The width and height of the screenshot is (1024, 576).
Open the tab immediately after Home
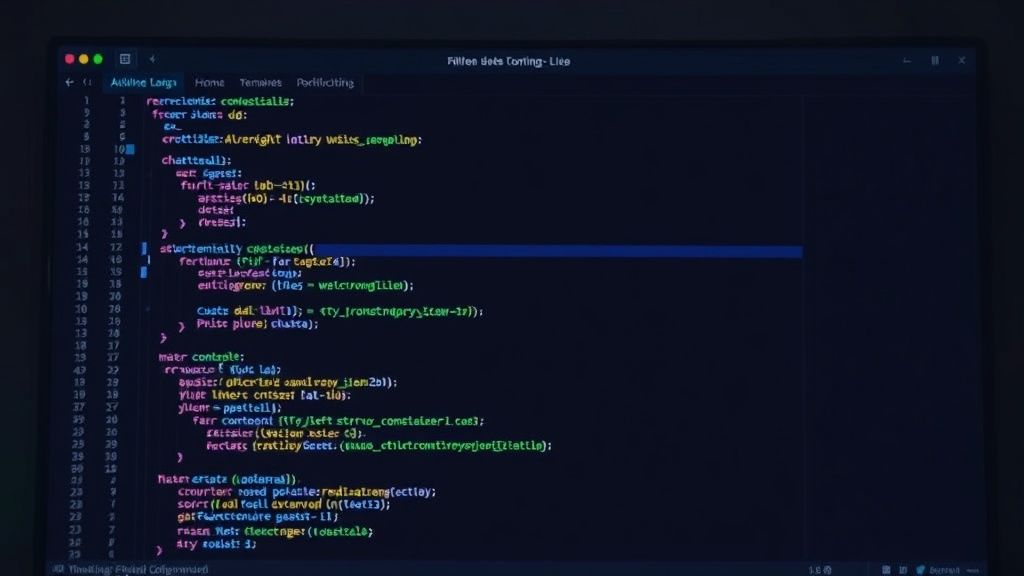pos(260,82)
